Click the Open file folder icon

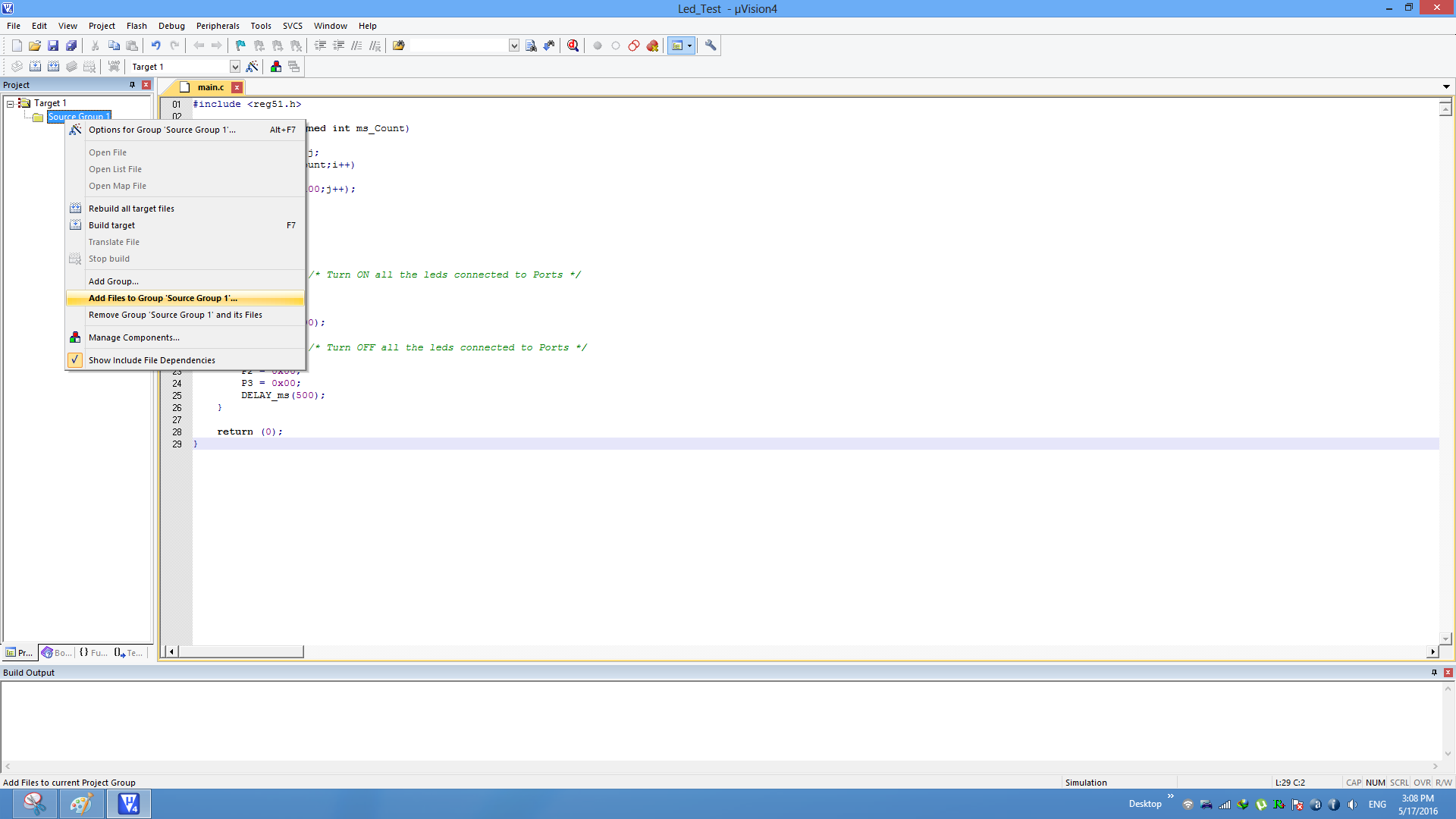pos(35,45)
